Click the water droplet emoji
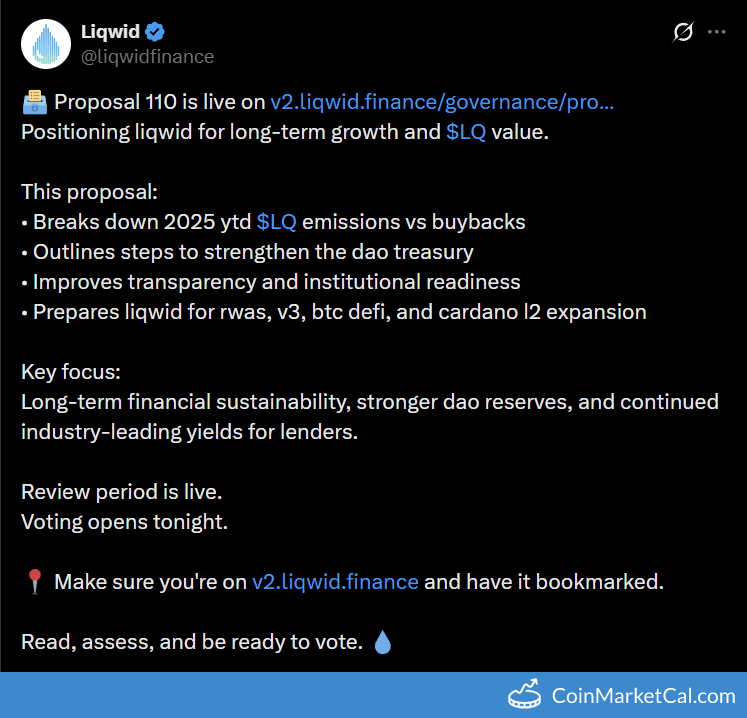The width and height of the screenshot is (747, 718). coord(383,642)
